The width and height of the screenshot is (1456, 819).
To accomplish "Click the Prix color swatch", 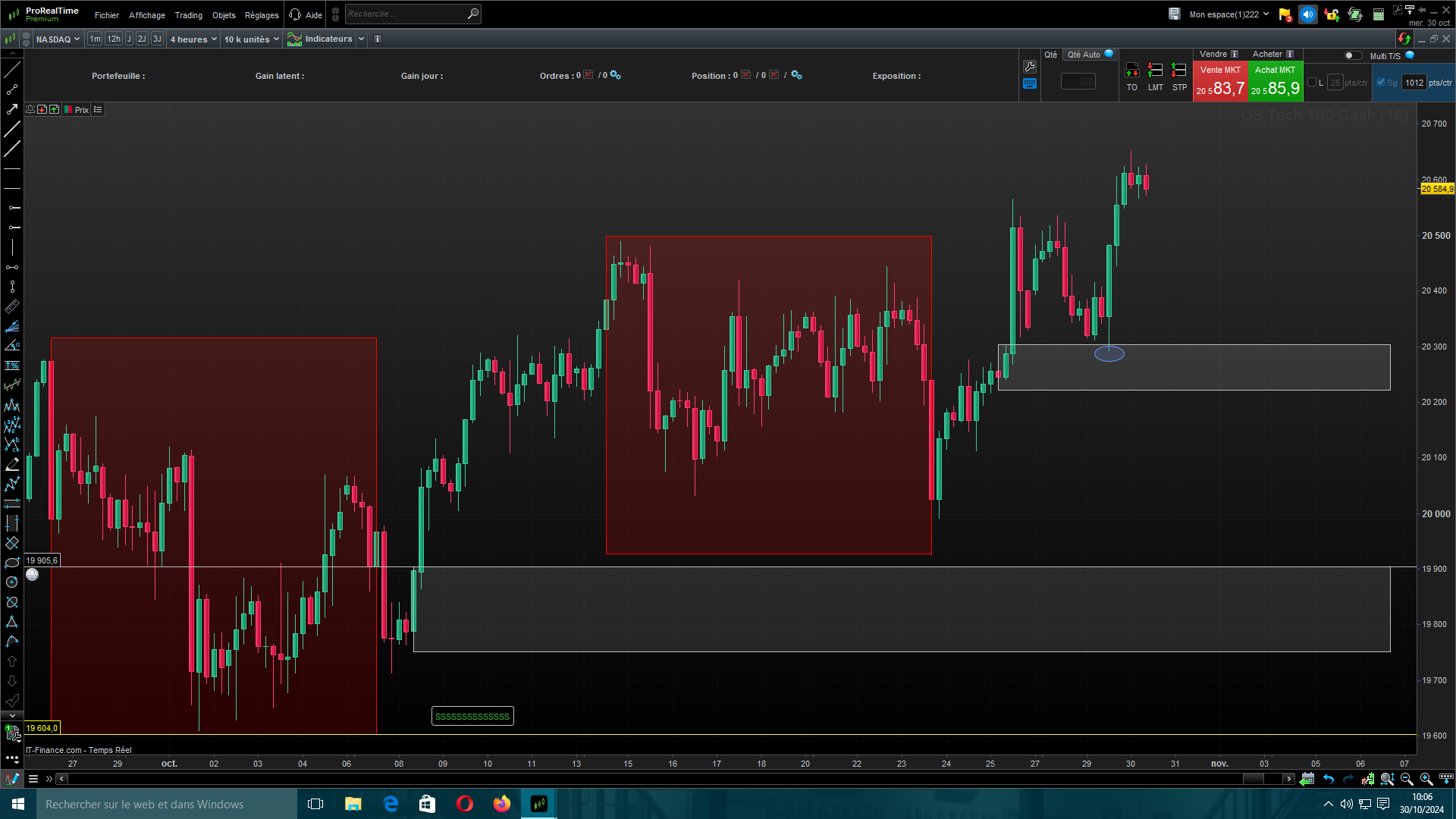I will (x=68, y=110).
